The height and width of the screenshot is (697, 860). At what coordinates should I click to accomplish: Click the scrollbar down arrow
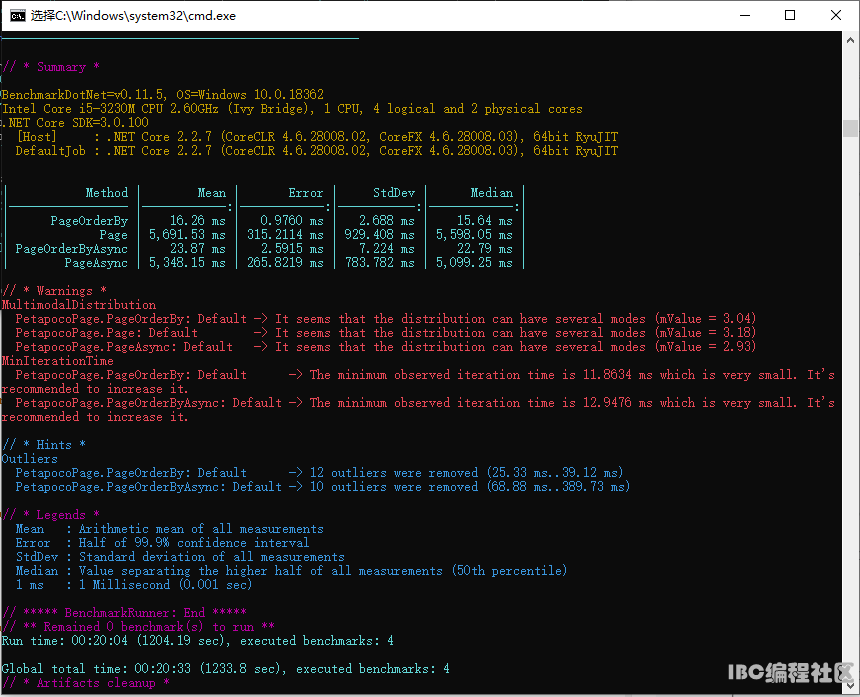click(x=850, y=685)
